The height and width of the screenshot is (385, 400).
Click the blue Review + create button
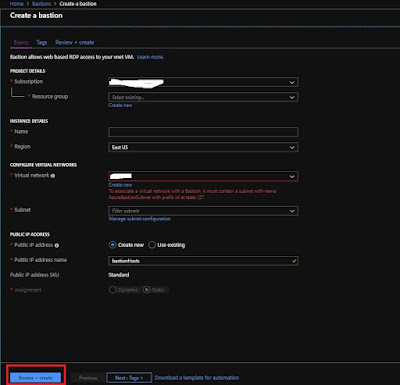point(35,378)
